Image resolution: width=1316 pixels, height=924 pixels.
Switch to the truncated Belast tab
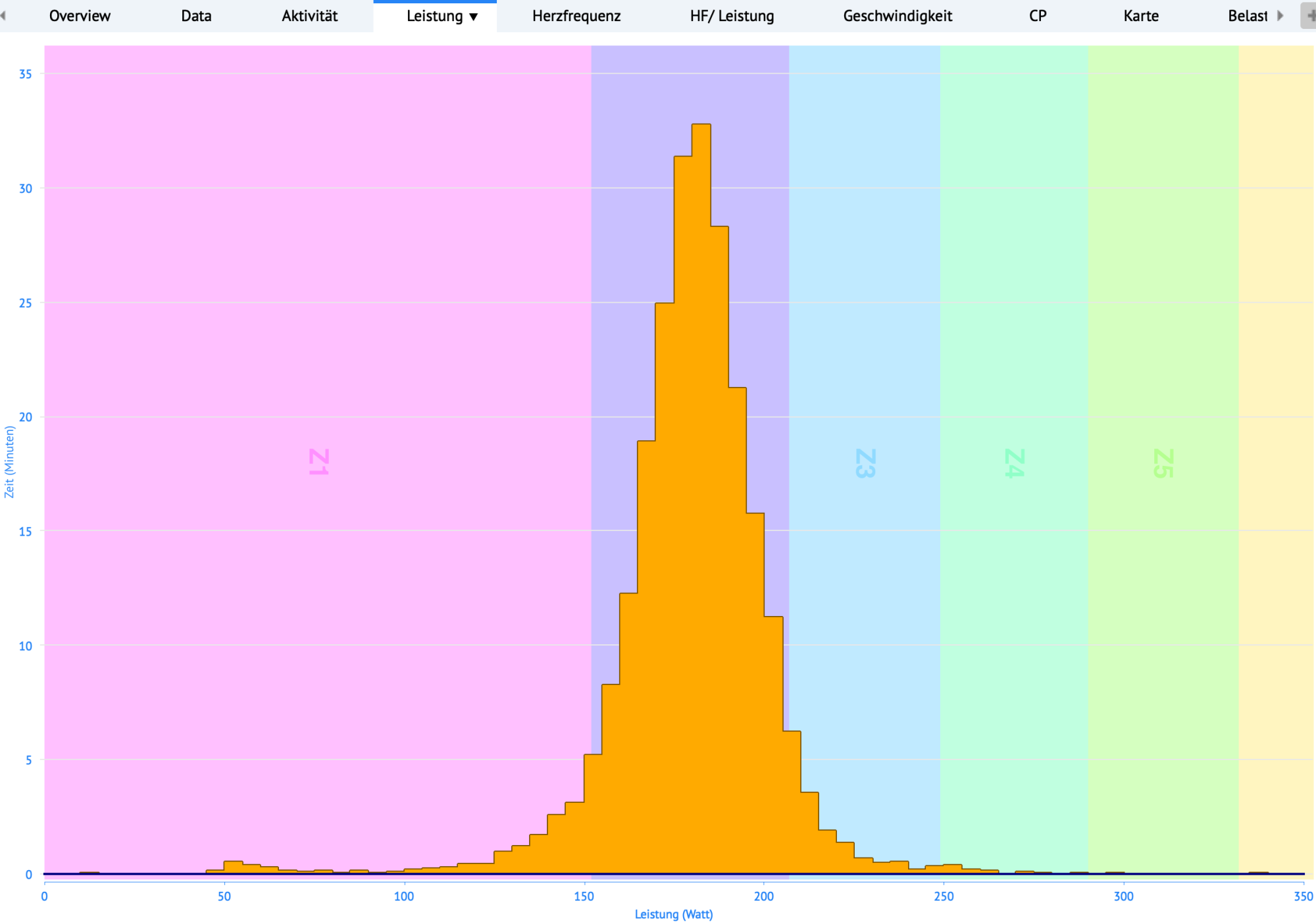1247,16
